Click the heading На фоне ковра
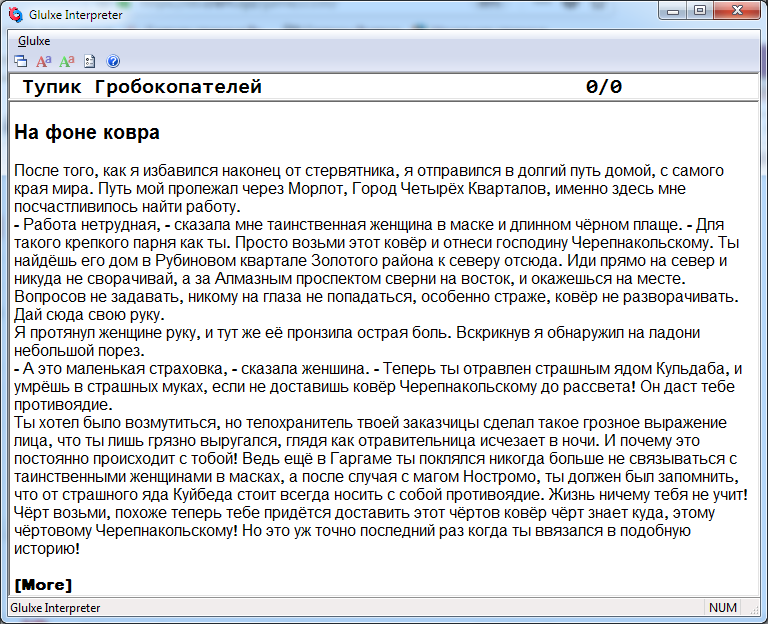Viewport: 768px width, 624px height. coord(87,133)
